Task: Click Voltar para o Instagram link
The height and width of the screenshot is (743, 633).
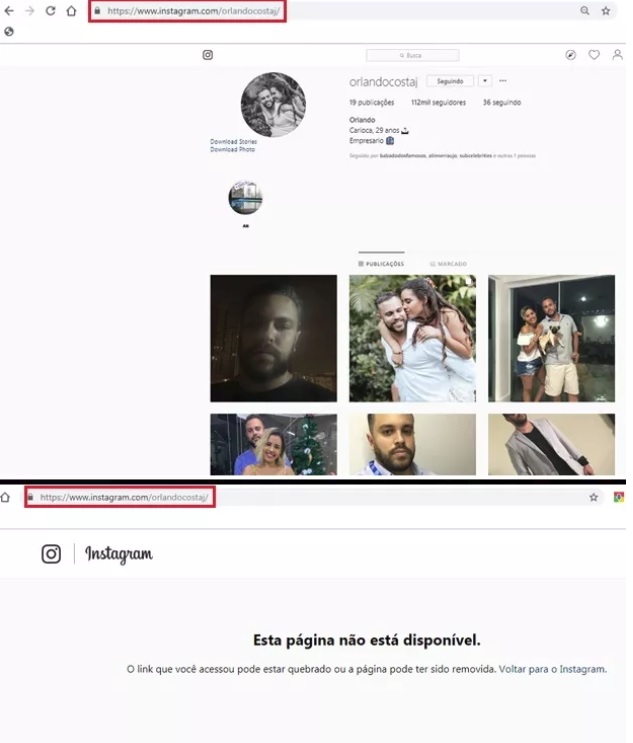Action: (x=552, y=669)
